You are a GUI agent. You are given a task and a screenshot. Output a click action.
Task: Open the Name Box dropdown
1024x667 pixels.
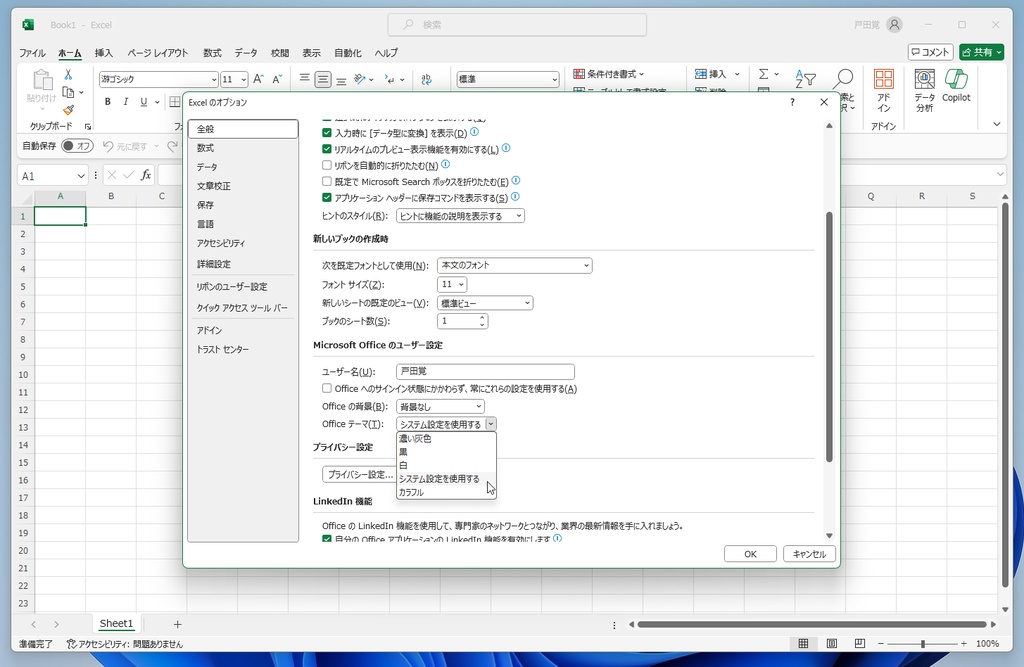(80, 176)
